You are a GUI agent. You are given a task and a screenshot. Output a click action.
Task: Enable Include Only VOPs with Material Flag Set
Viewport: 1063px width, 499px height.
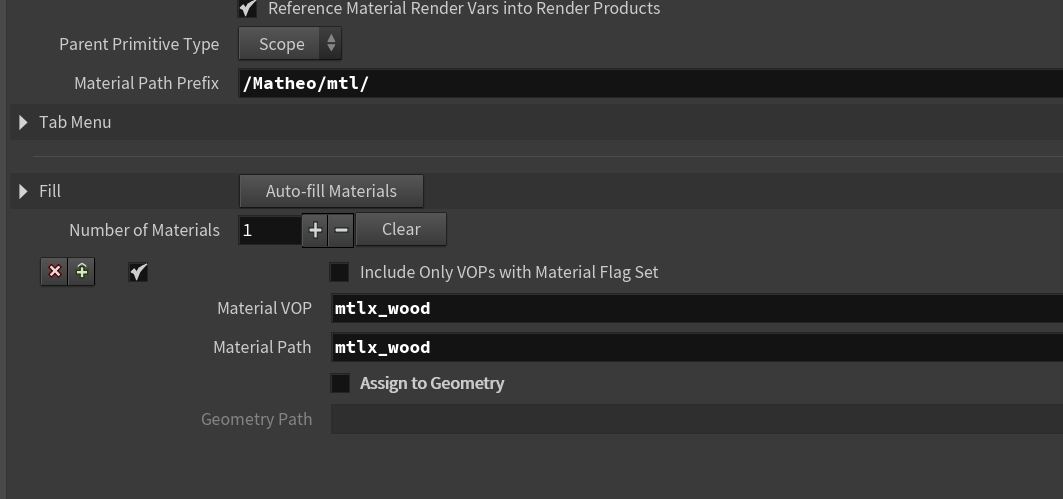click(x=340, y=272)
